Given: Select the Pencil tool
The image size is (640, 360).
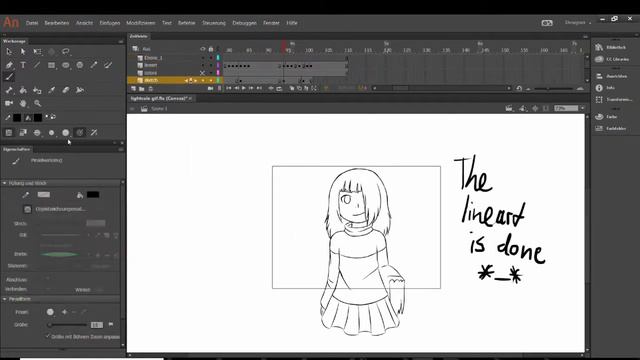Looking at the screenshot, I should point(94,65).
